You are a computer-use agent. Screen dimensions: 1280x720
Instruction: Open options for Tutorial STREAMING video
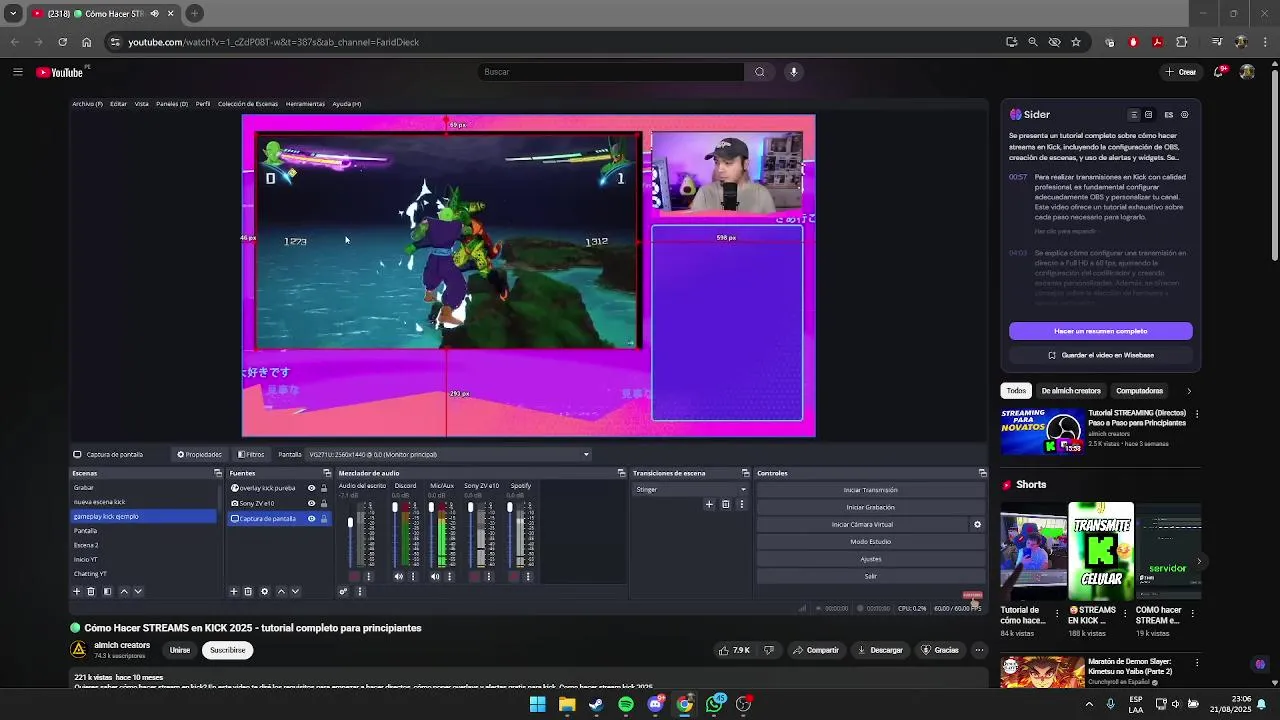1197,414
